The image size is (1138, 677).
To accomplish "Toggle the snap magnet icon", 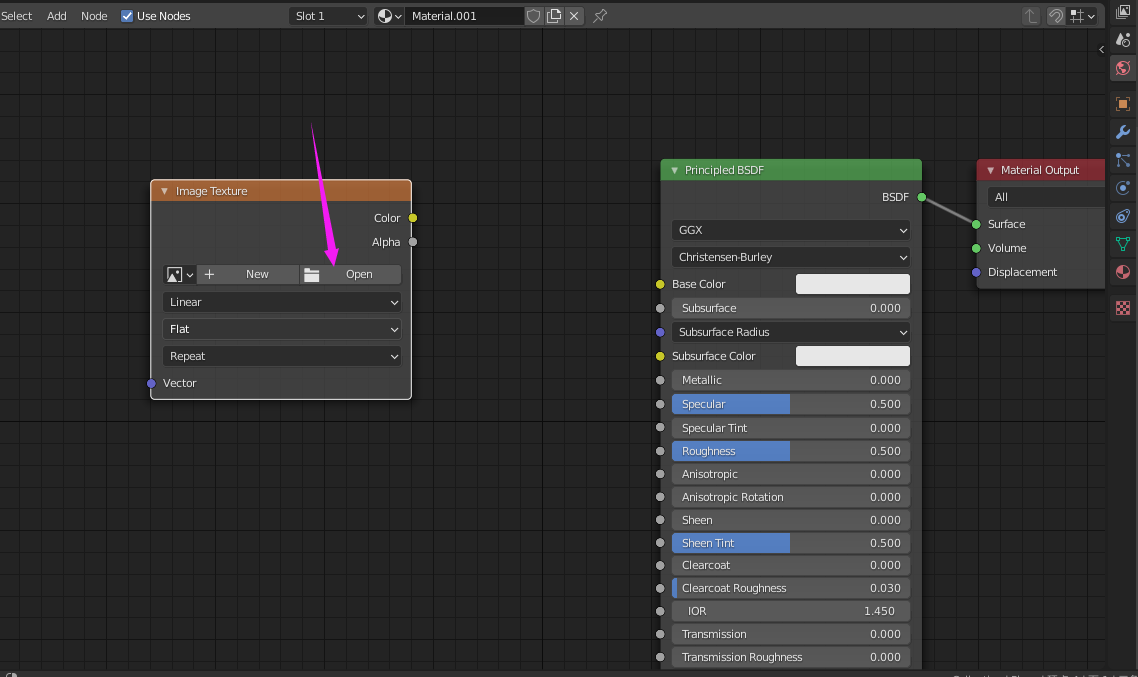I will [1056, 16].
